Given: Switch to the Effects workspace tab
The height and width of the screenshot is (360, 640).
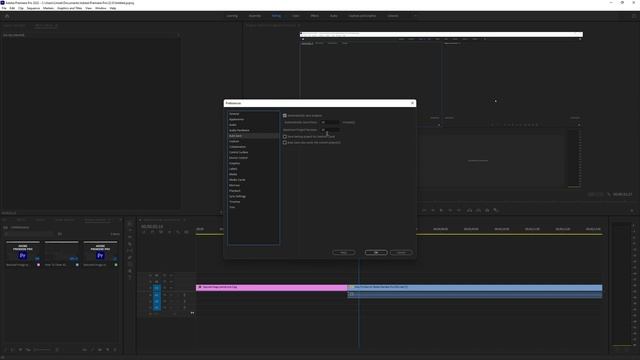Looking at the screenshot, I should 314,16.
